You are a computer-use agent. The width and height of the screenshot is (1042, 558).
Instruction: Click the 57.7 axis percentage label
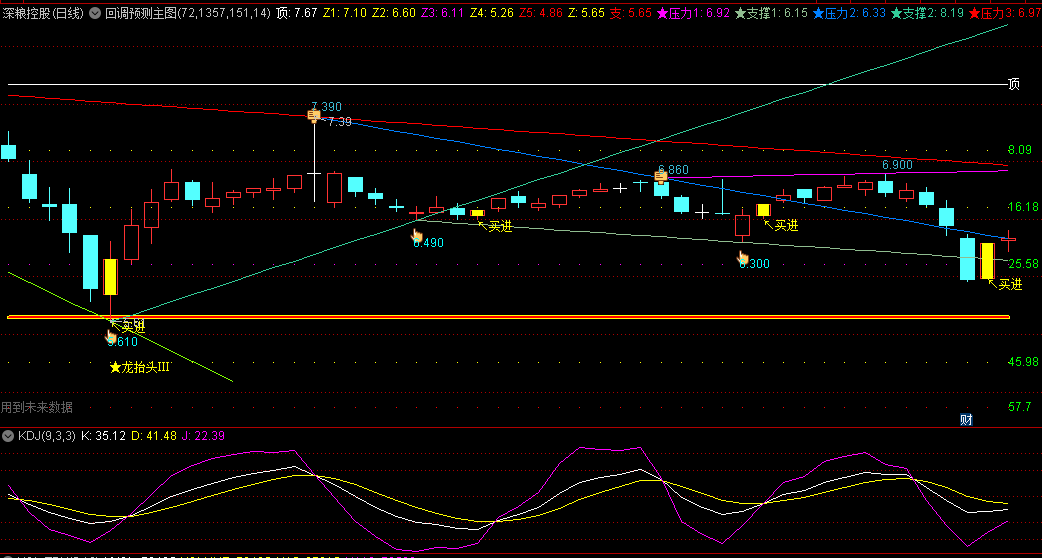point(1019,407)
